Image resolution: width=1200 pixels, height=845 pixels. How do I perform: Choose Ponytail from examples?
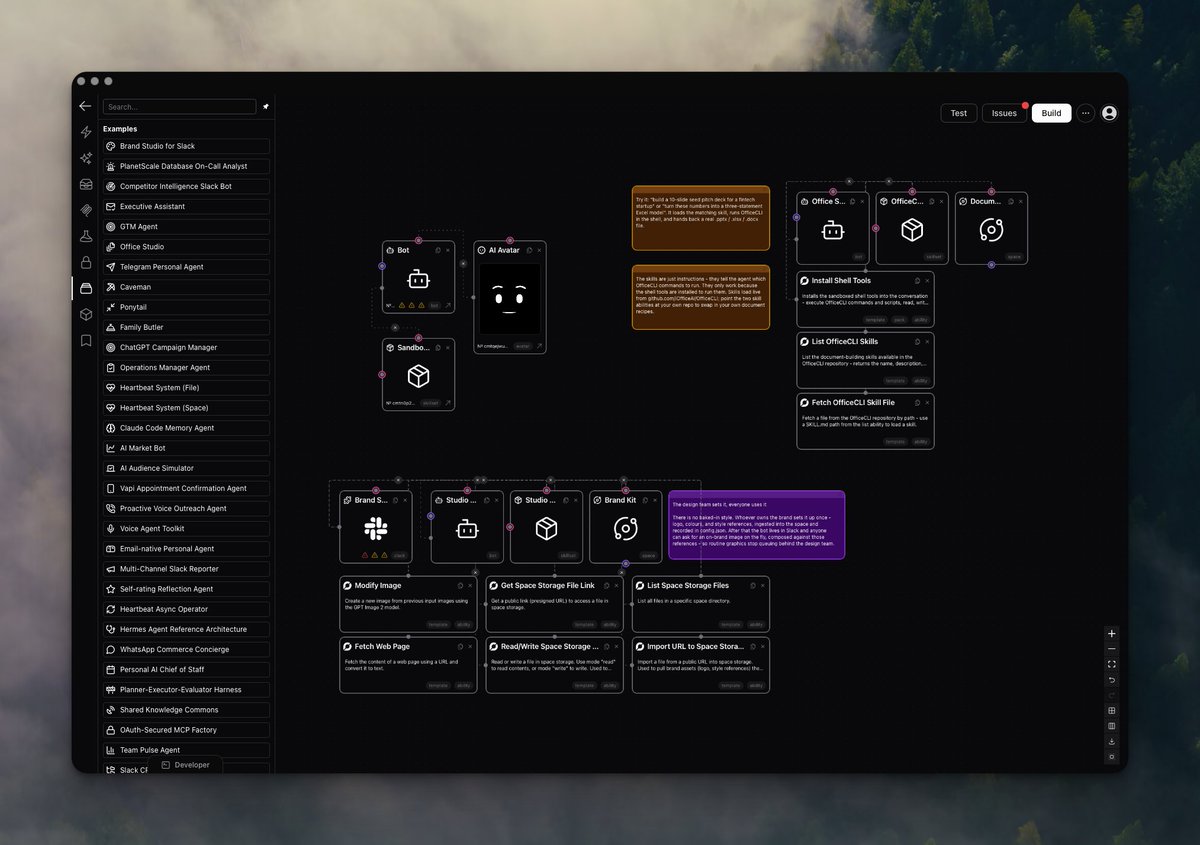click(x=186, y=307)
